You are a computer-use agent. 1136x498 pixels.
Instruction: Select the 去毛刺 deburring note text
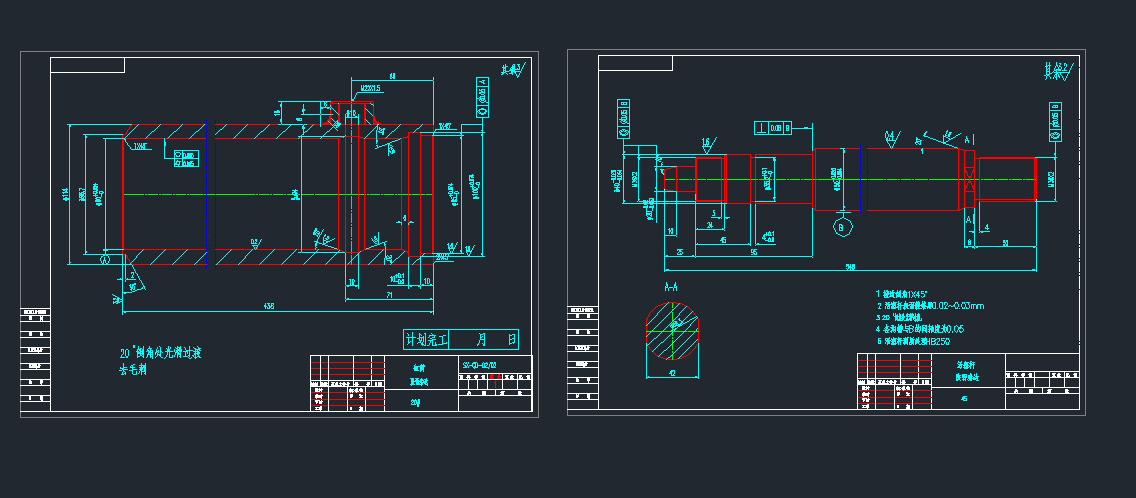pyautogui.click(x=133, y=370)
